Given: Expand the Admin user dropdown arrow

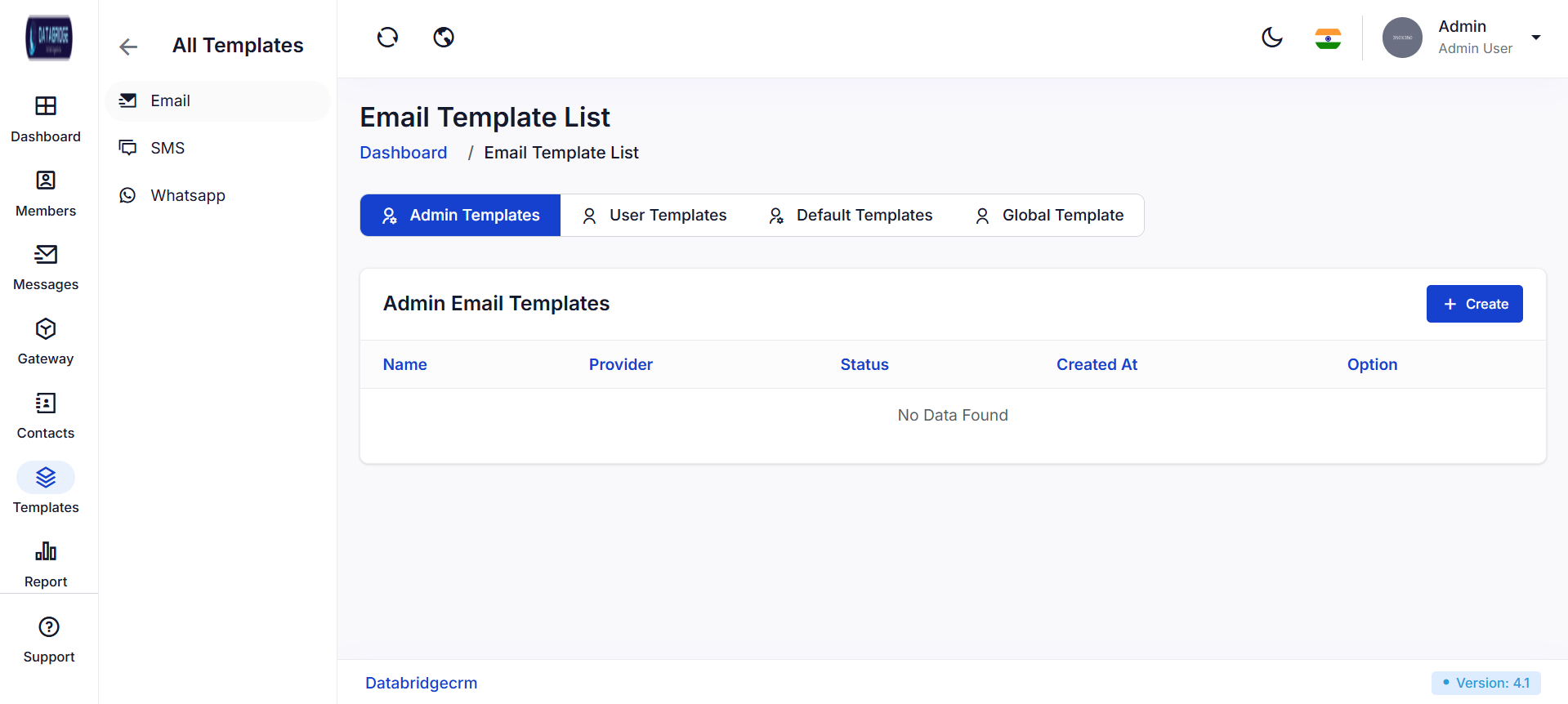Looking at the screenshot, I should pos(1536,38).
